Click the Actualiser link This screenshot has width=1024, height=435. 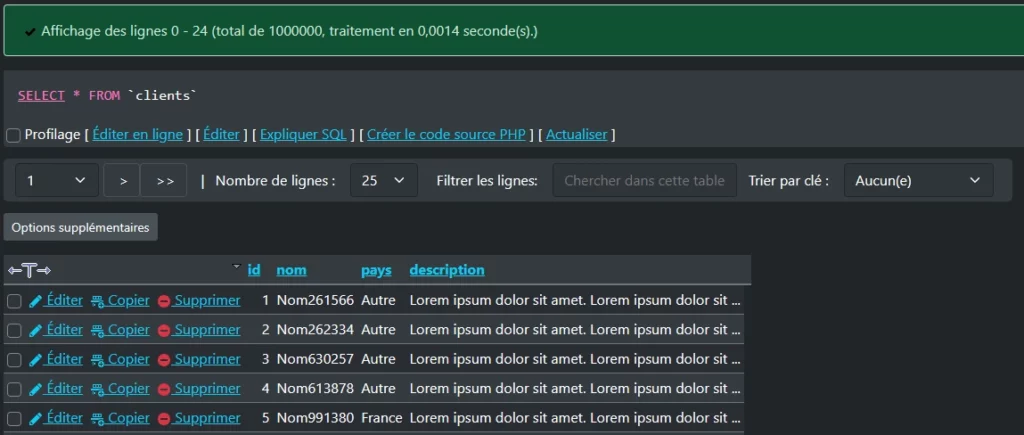[x=577, y=135]
